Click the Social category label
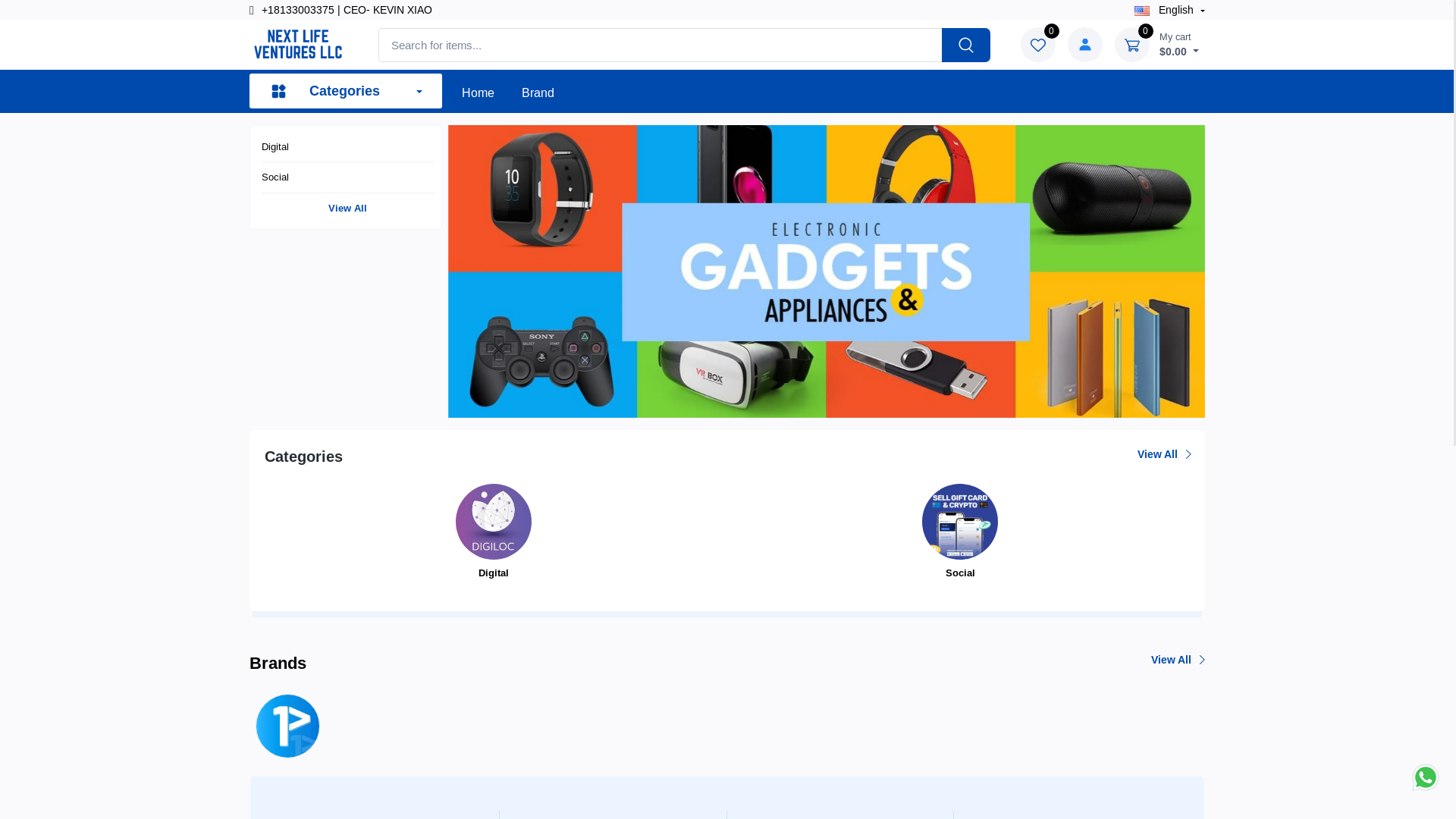This screenshot has width=1456, height=819. point(959,573)
